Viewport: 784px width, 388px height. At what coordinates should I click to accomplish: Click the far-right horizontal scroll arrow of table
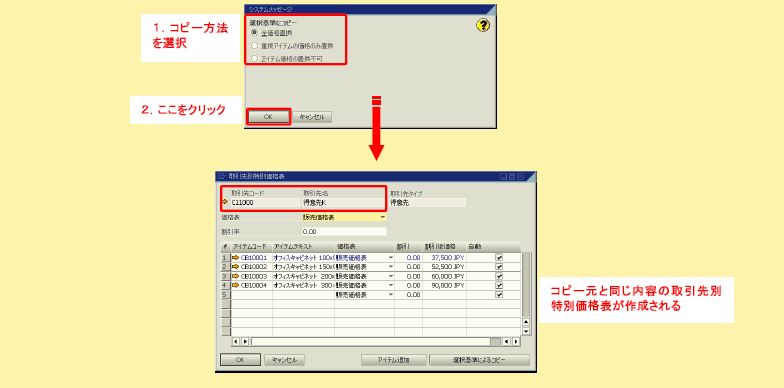click(516, 342)
